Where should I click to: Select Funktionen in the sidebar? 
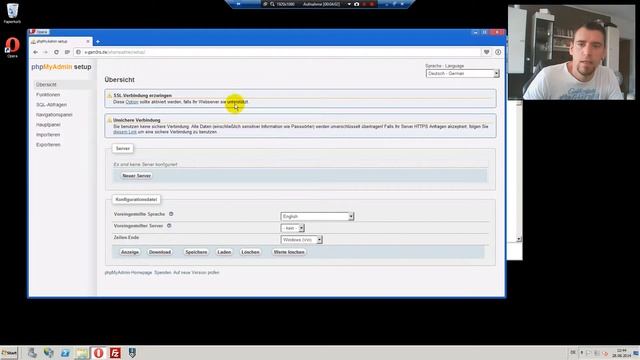click(48, 95)
